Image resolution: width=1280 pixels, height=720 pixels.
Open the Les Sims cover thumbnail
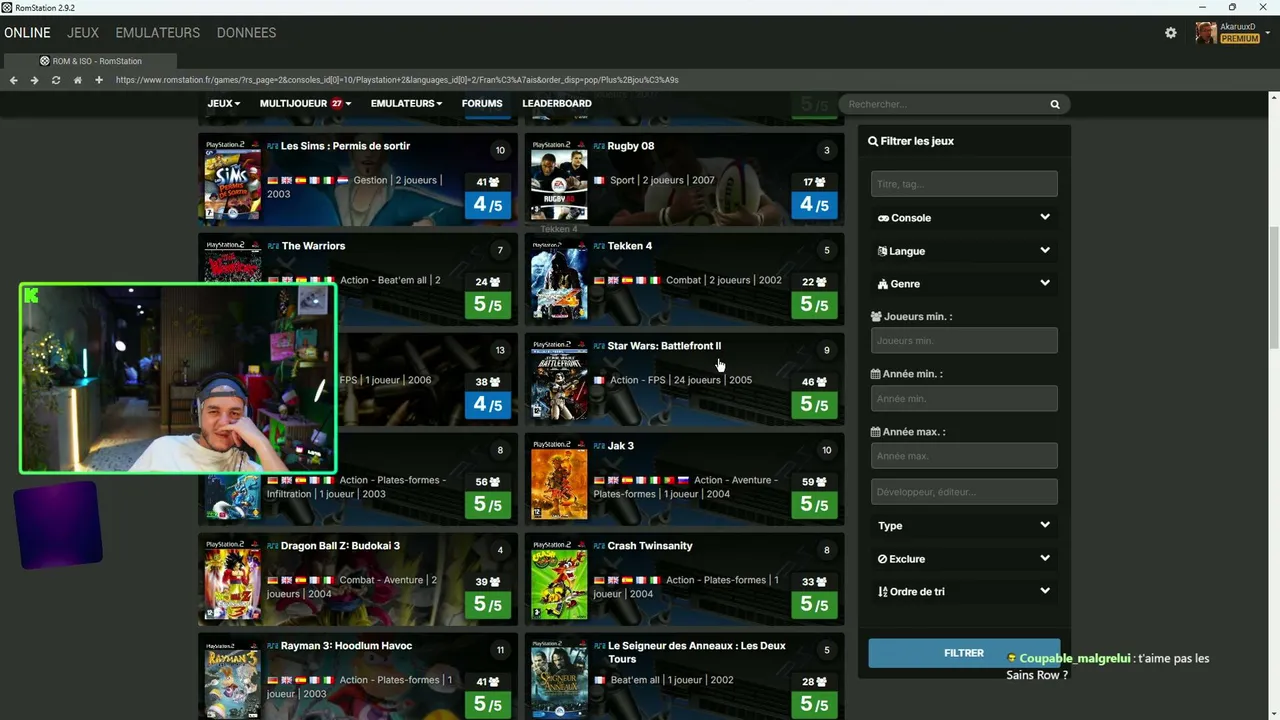point(232,180)
